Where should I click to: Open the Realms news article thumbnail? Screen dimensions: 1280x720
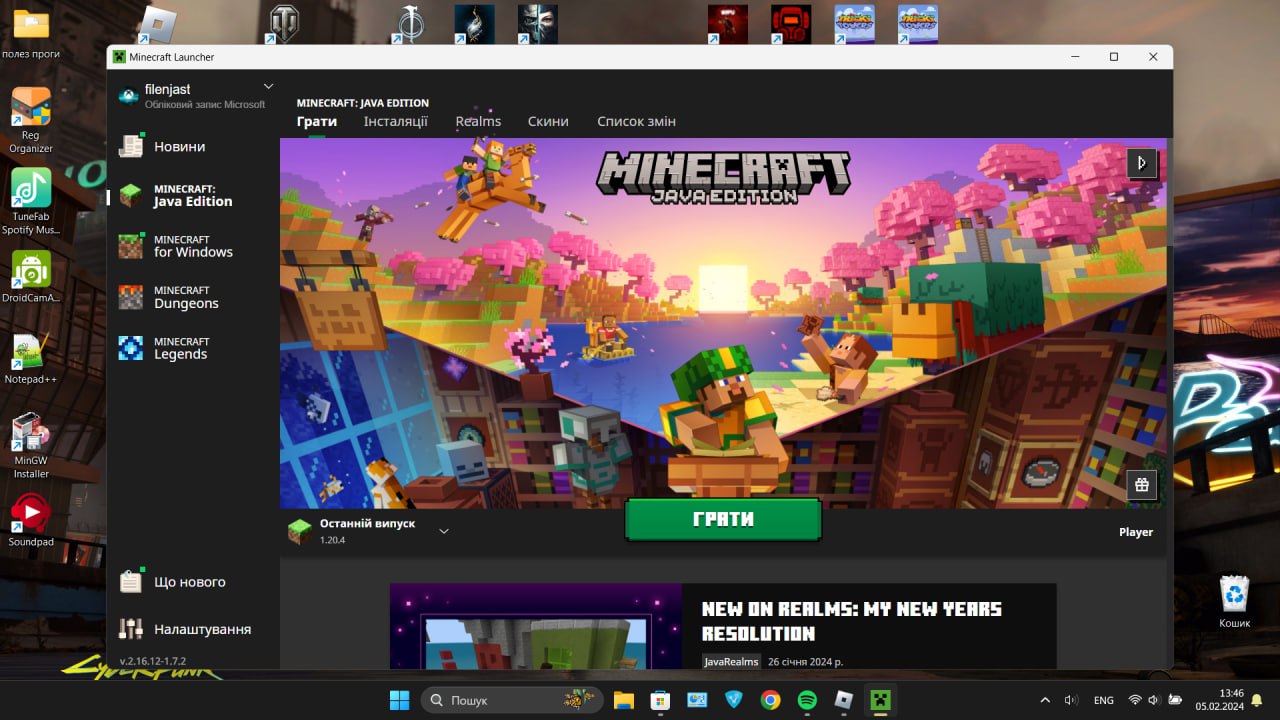pos(536,626)
